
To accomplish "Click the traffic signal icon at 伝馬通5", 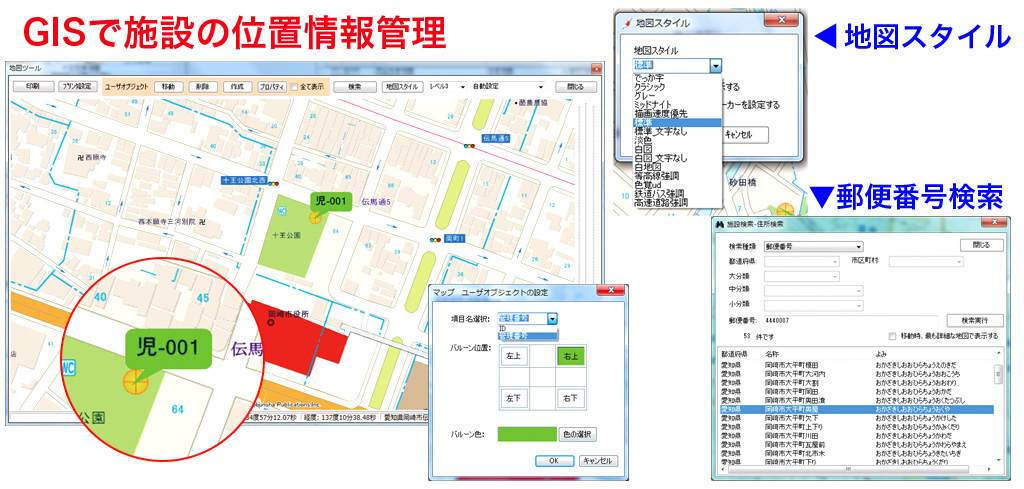I will [x=468, y=145].
